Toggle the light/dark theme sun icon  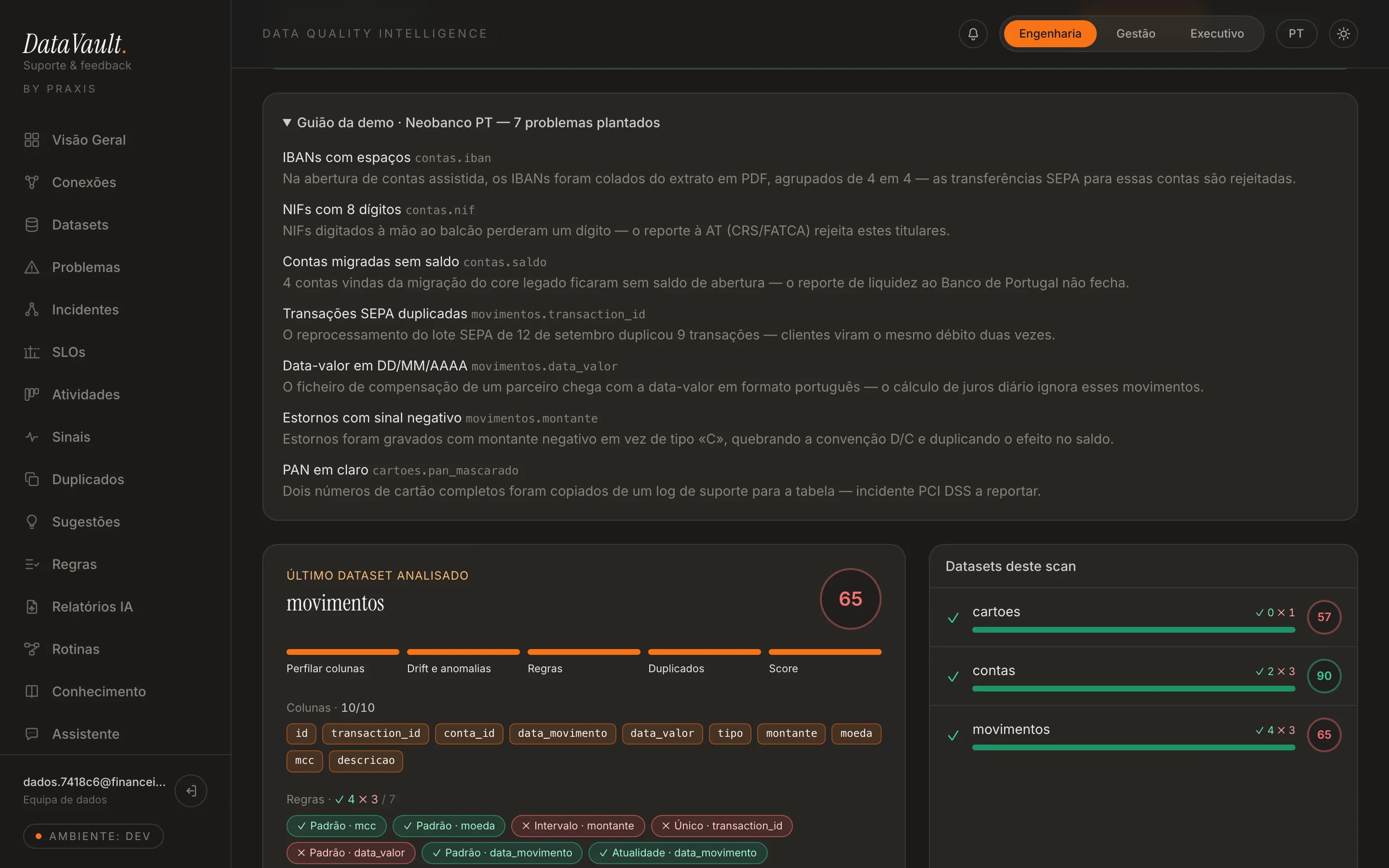coord(1343,34)
